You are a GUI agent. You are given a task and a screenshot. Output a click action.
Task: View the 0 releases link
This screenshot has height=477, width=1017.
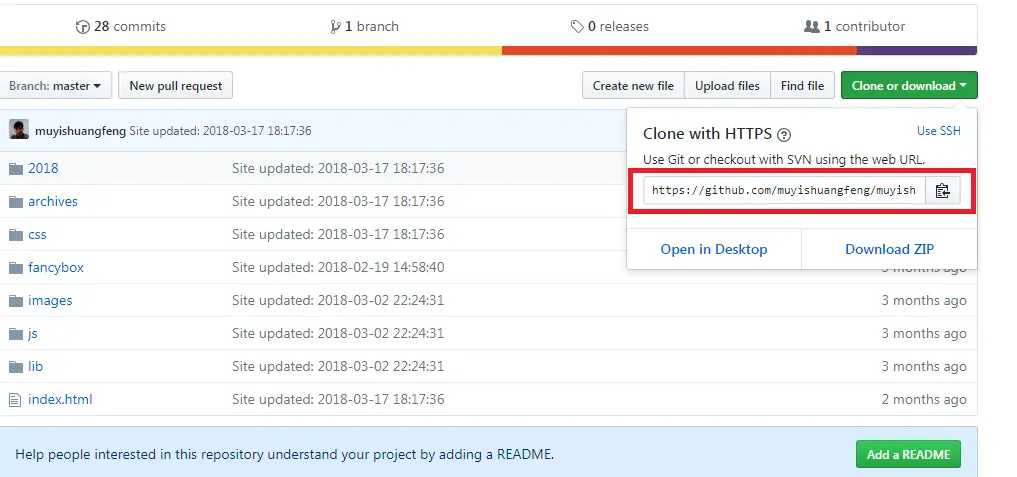tap(610, 27)
